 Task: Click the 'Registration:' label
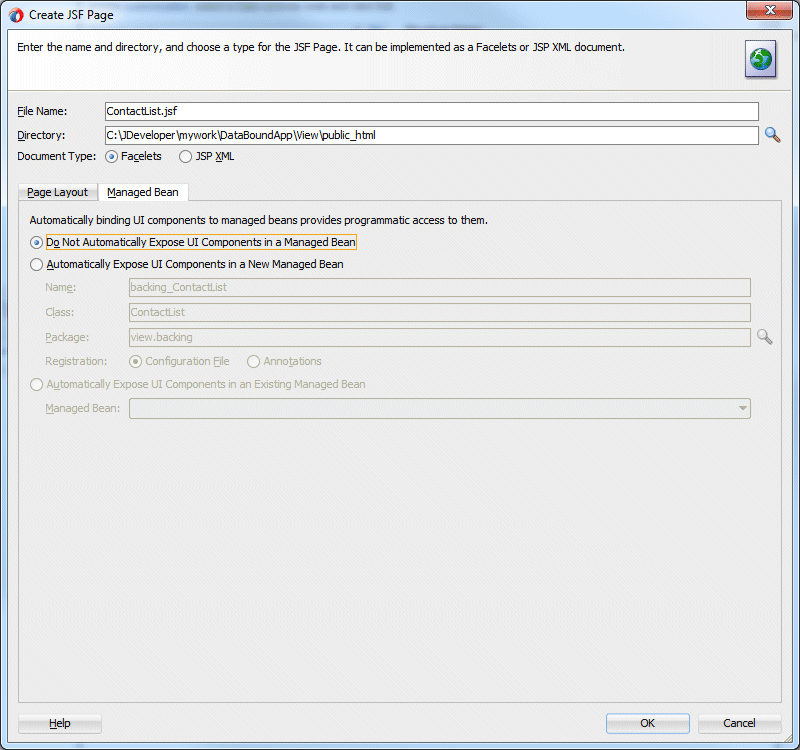tap(76, 361)
